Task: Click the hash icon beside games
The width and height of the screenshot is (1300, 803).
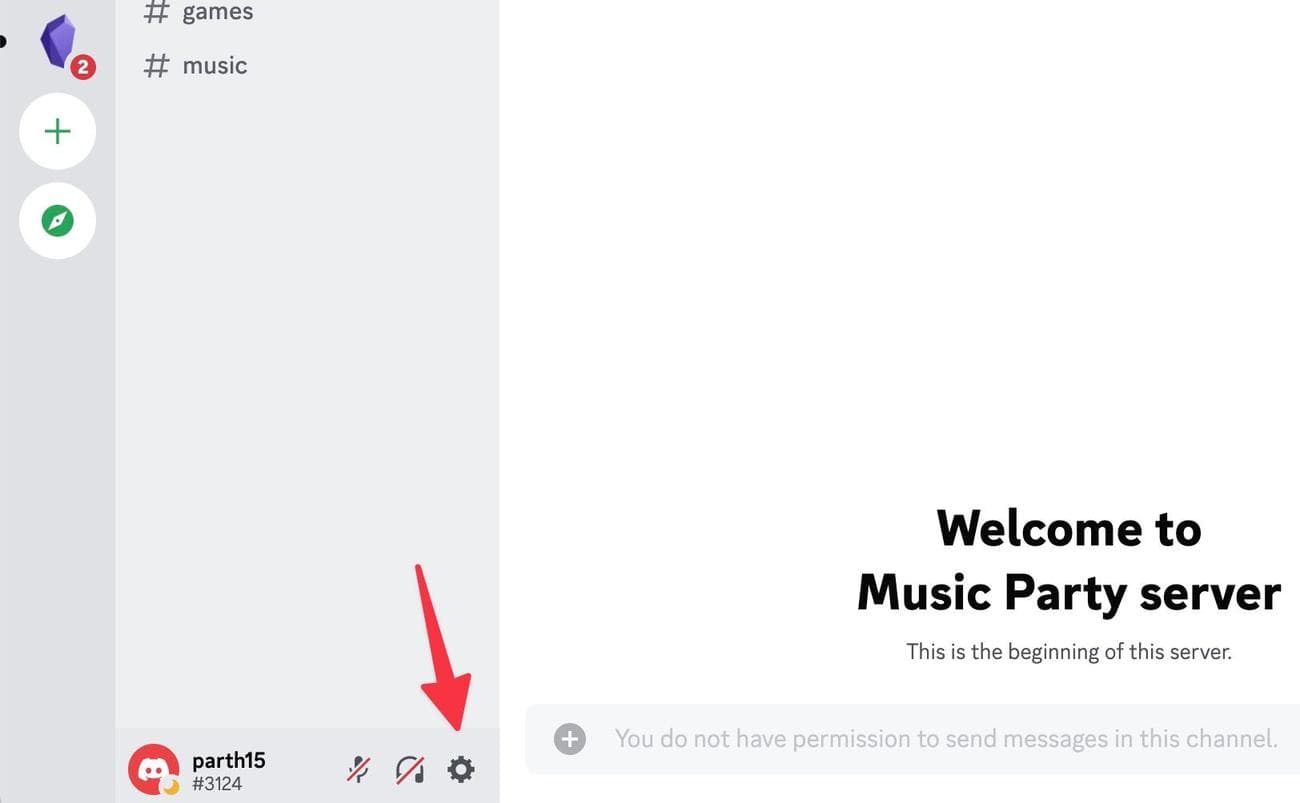Action: 156,12
